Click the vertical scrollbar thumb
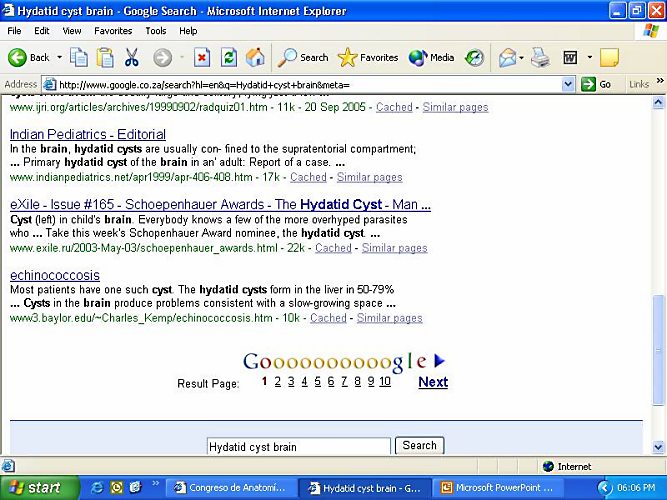Image resolution: width=667 pixels, height=500 pixels. point(658,351)
